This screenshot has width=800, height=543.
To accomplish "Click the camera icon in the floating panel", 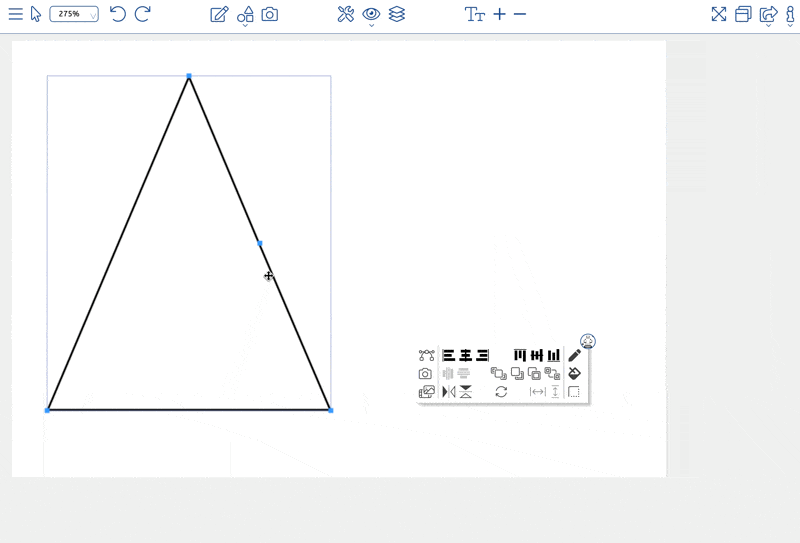I will pos(425,374).
